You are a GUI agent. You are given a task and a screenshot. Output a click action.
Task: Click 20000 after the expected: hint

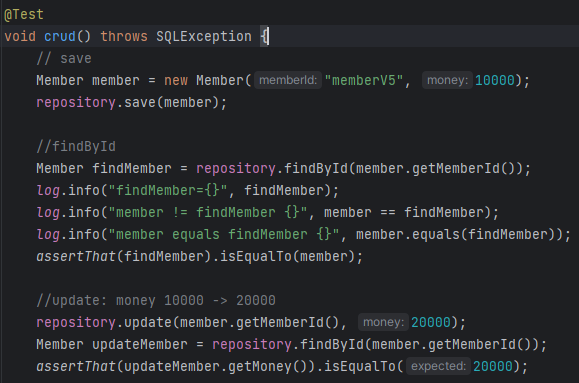pyautogui.click(x=493, y=366)
